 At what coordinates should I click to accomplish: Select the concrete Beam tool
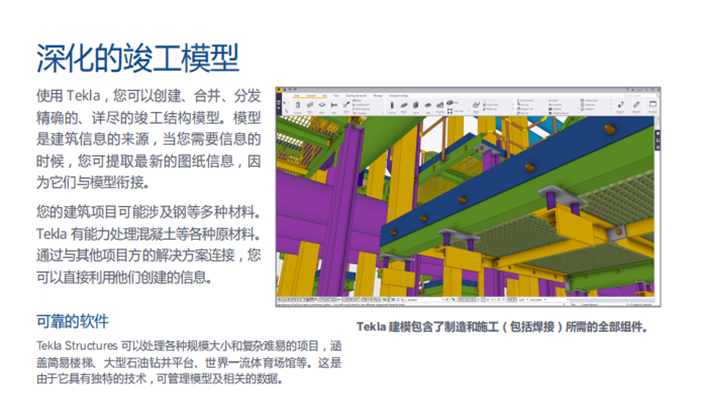pyautogui.click(x=404, y=106)
